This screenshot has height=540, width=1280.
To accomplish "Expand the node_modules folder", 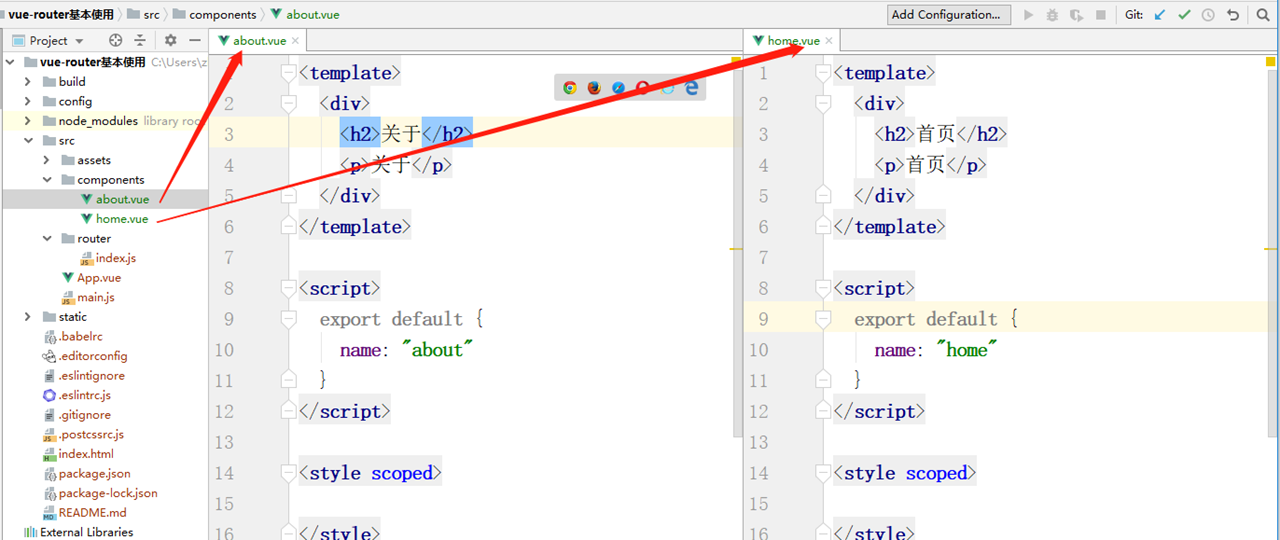I will click(28, 121).
